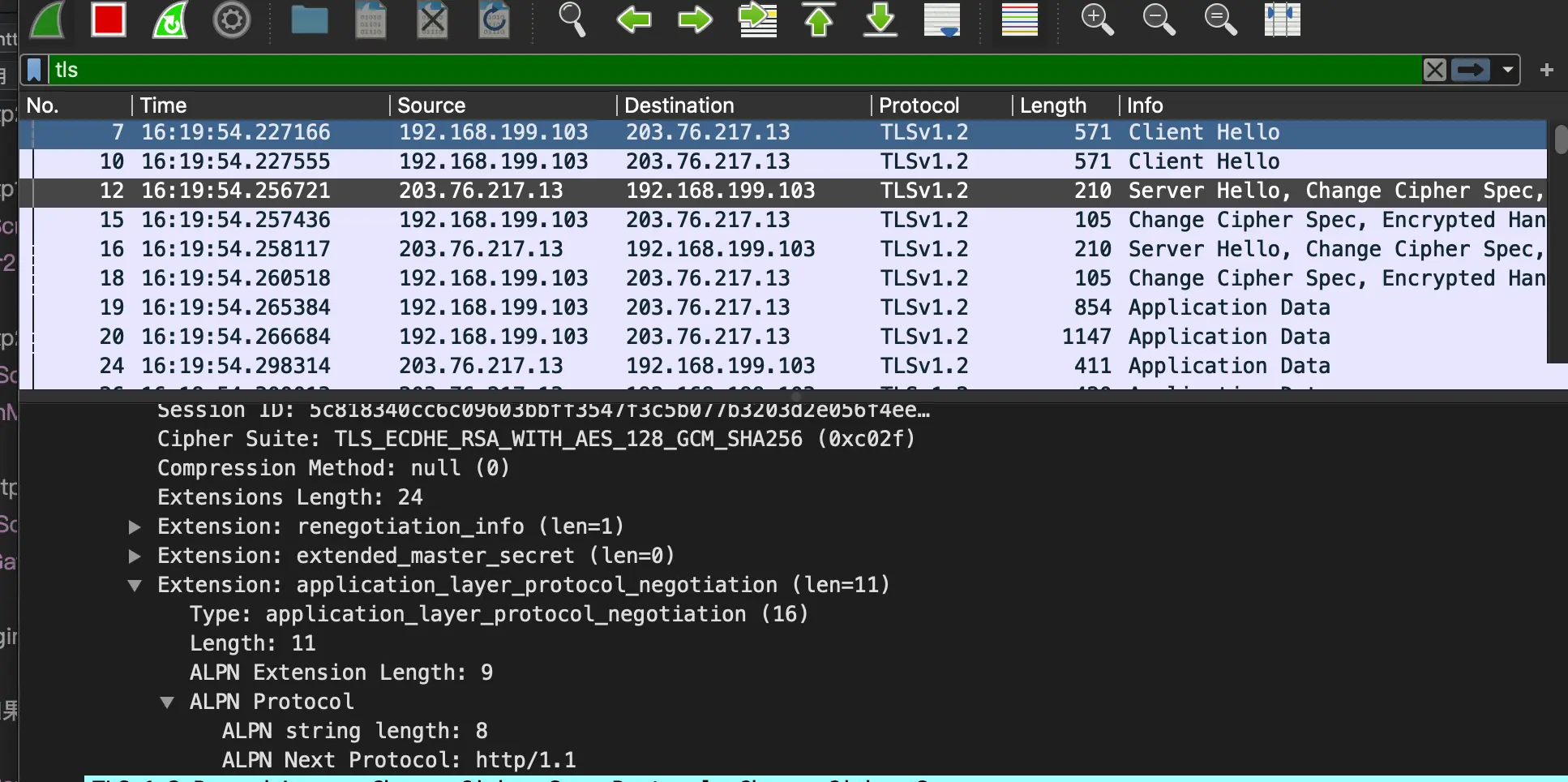Go to specified packet icon
The width and height of the screenshot is (1568, 782).
pyautogui.click(x=757, y=19)
